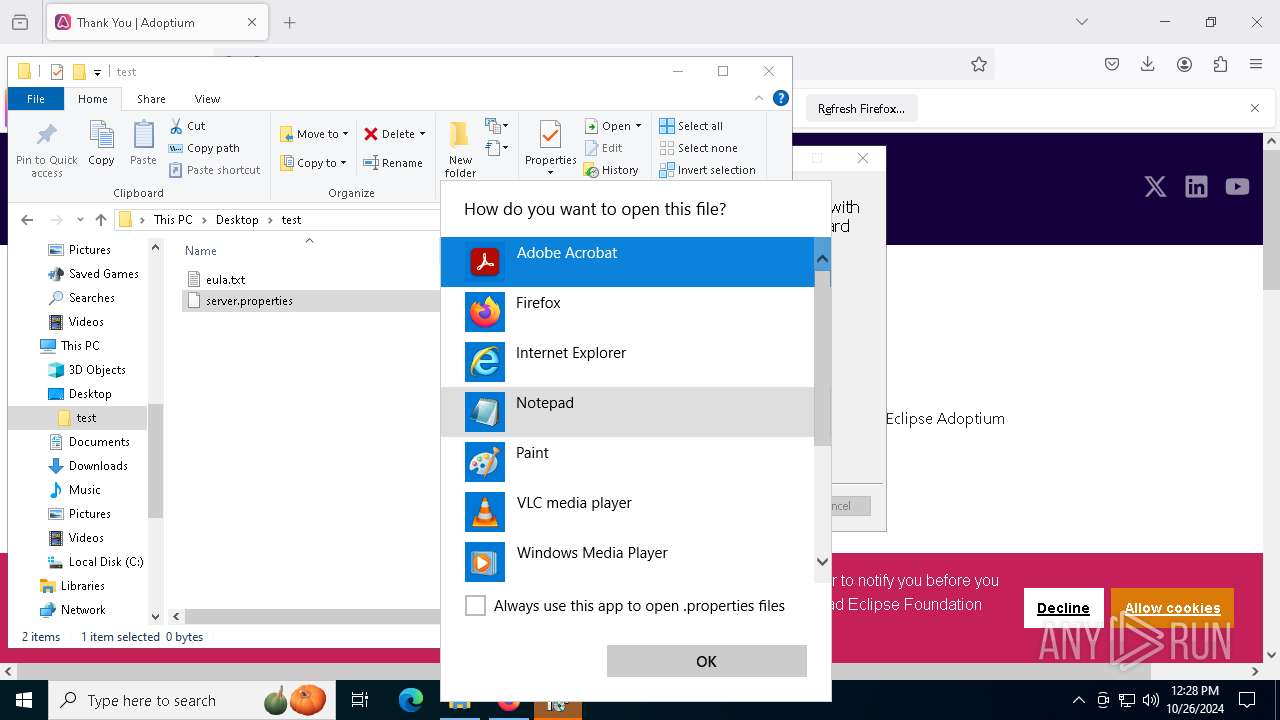Switch to View ribbon tab
This screenshot has width=1280, height=720.
coord(207,99)
